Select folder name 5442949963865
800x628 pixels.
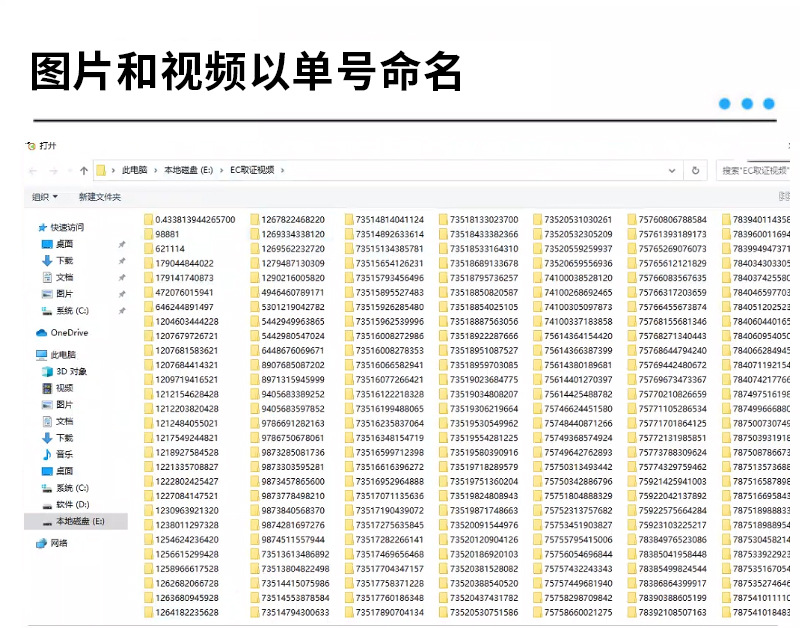[x=293, y=321]
